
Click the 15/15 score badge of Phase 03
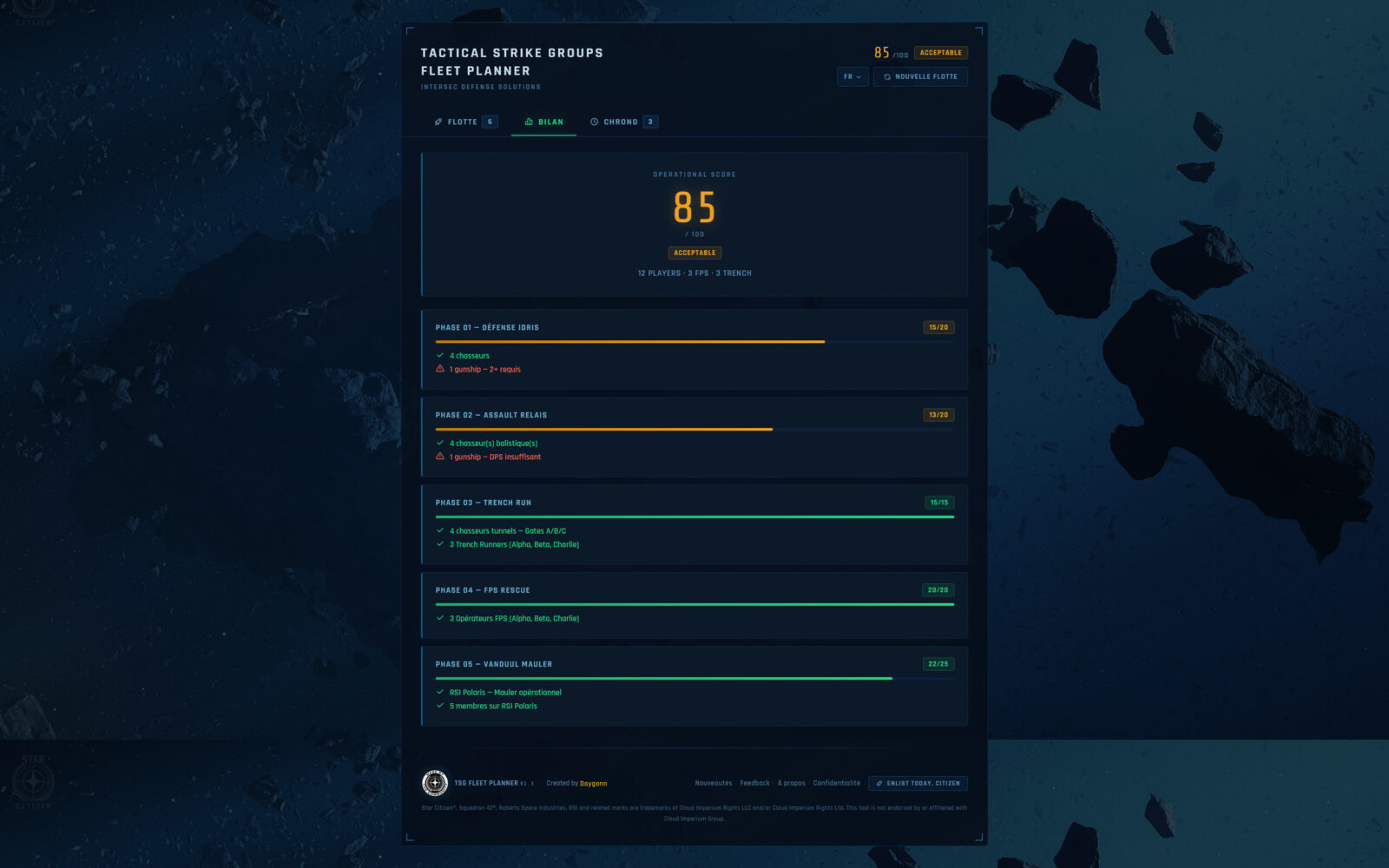click(939, 503)
